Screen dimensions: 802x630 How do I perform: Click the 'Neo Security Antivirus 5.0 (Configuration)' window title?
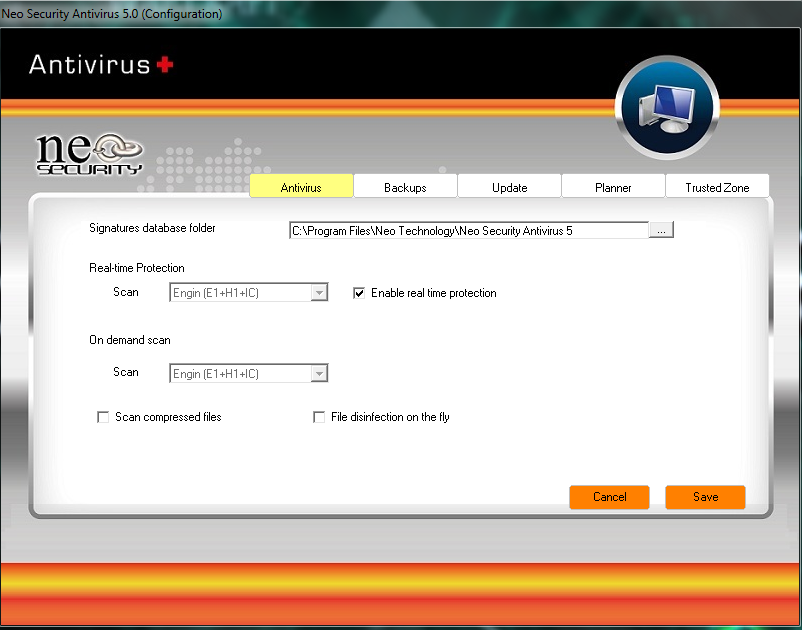tap(112, 14)
